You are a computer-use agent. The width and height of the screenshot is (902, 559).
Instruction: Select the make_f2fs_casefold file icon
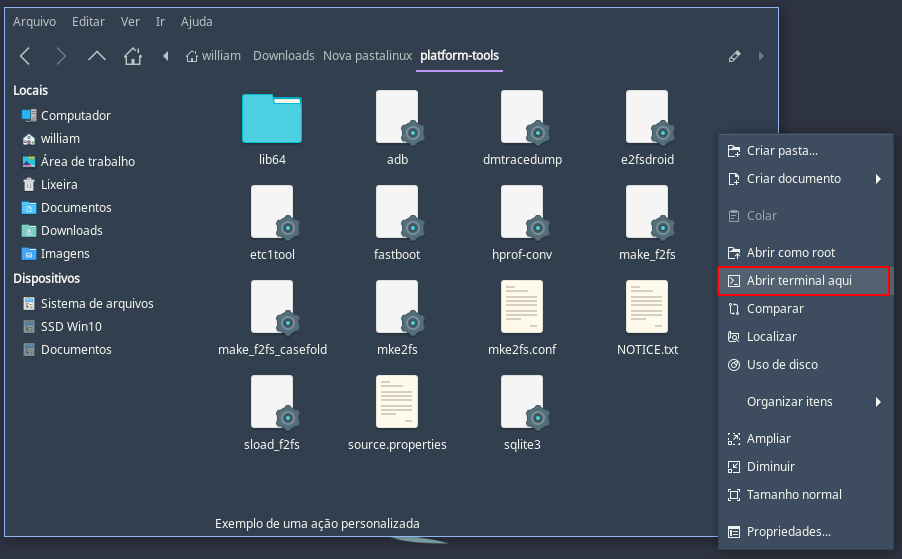pos(275,307)
